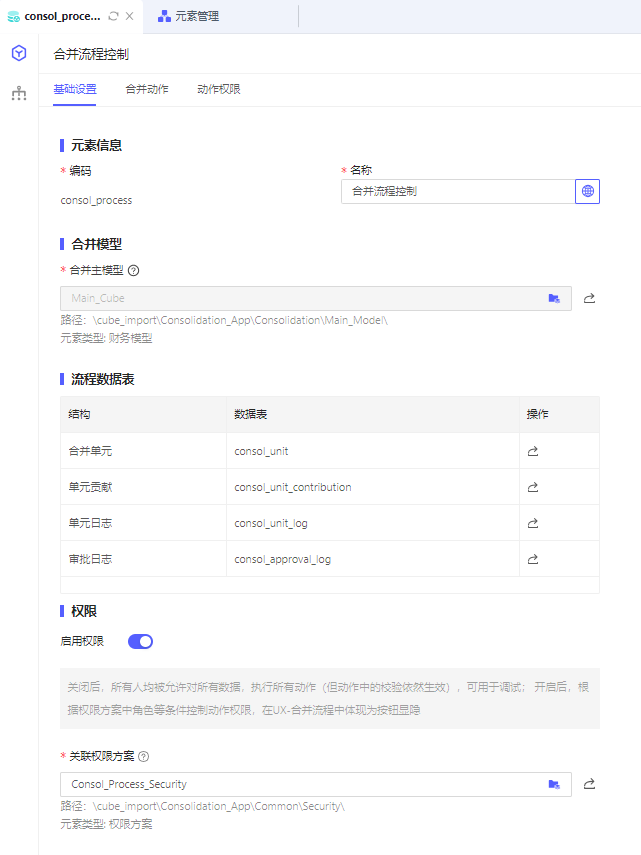Select the 基础设置 tab

click(75, 89)
